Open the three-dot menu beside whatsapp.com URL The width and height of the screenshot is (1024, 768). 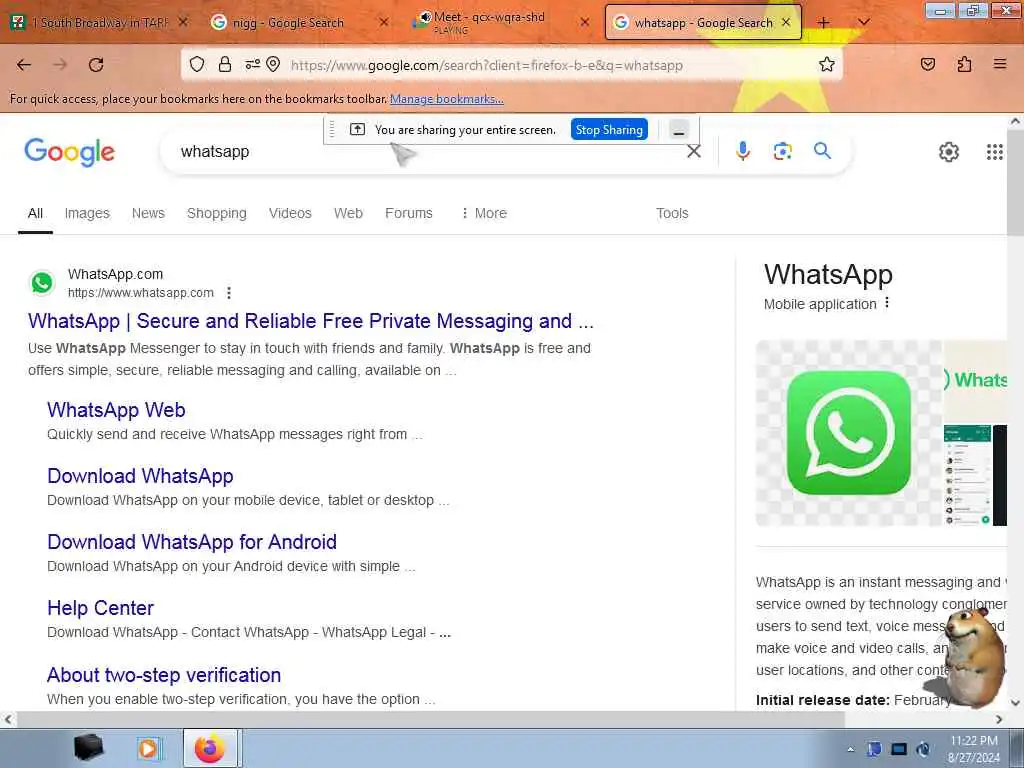[x=229, y=293]
